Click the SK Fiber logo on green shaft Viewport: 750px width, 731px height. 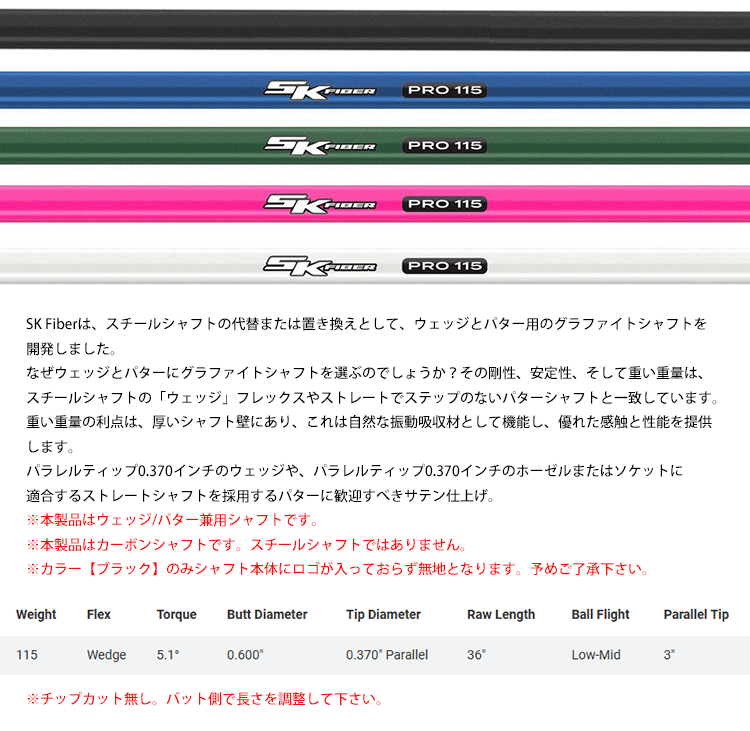click(x=320, y=145)
